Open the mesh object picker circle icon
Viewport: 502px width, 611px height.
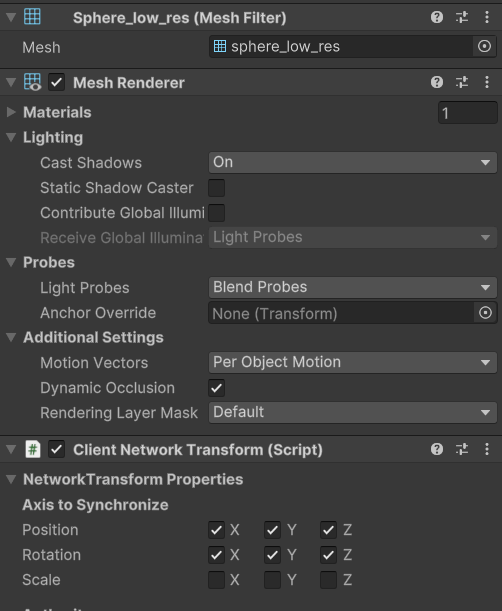point(484,47)
